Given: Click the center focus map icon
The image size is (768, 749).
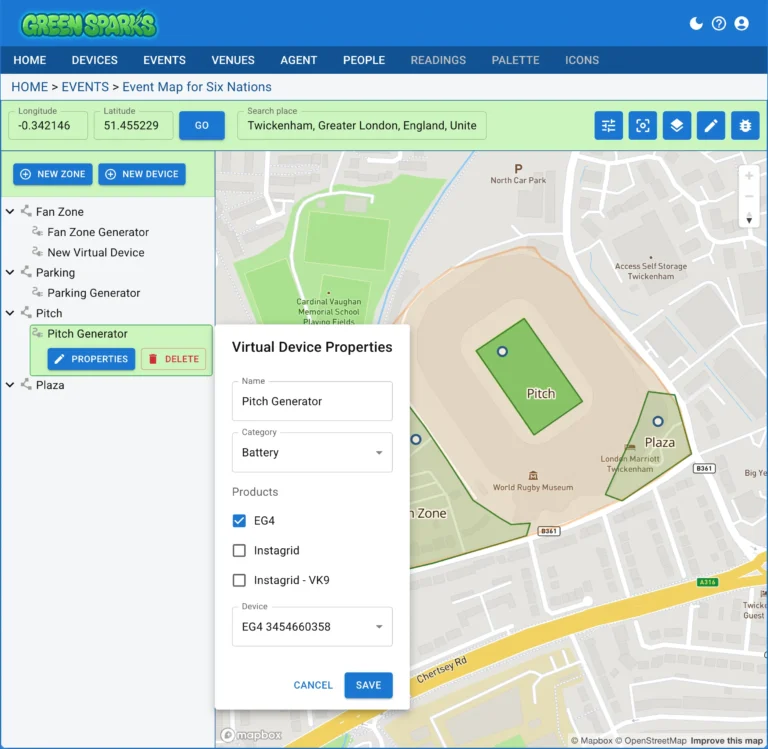Looking at the screenshot, I should point(643,126).
